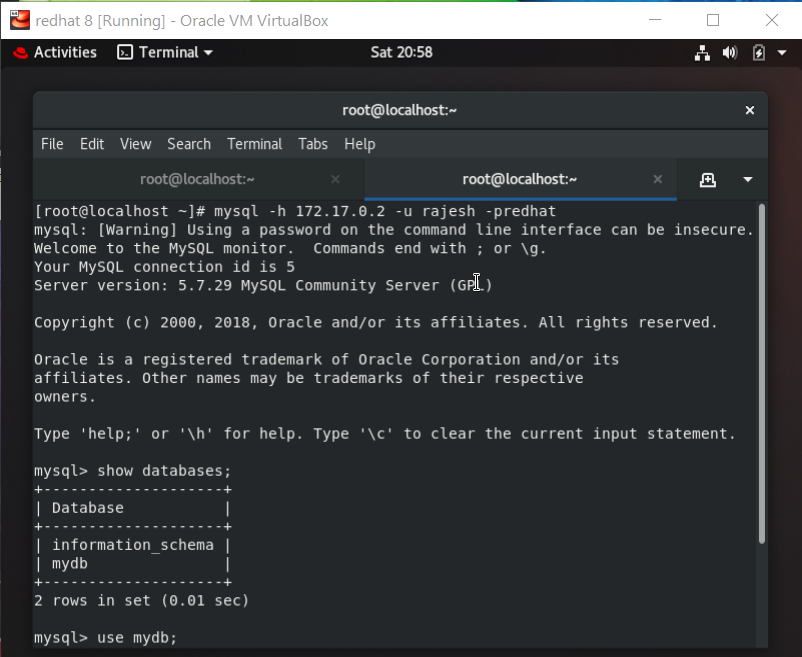This screenshot has height=657, width=802.
Task: Open the Tabs menu
Action: tap(313, 144)
